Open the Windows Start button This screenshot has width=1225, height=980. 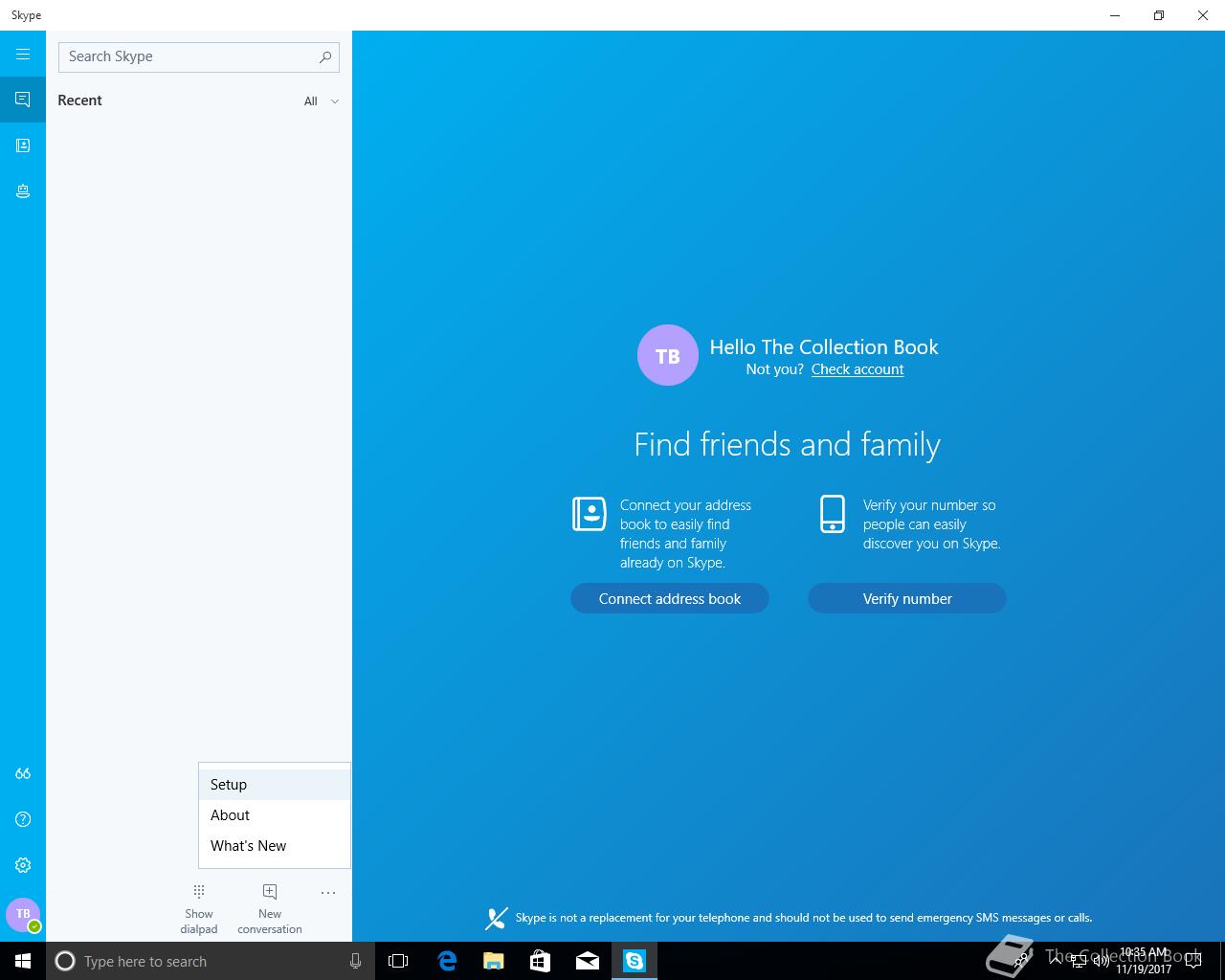click(x=23, y=961)
